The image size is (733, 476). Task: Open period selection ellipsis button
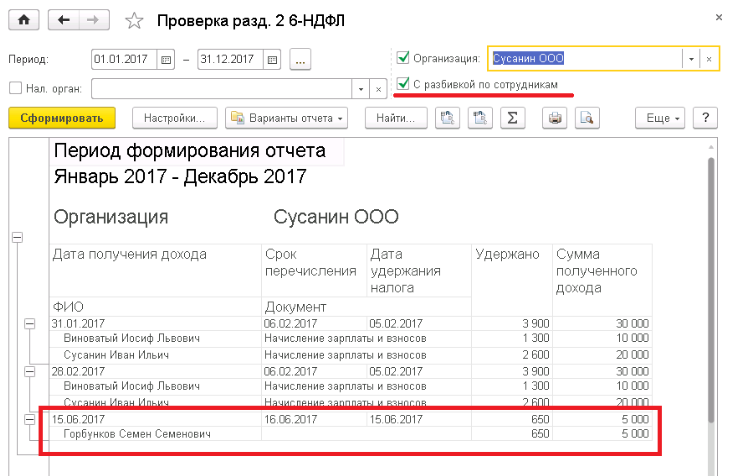pos(300,60)
